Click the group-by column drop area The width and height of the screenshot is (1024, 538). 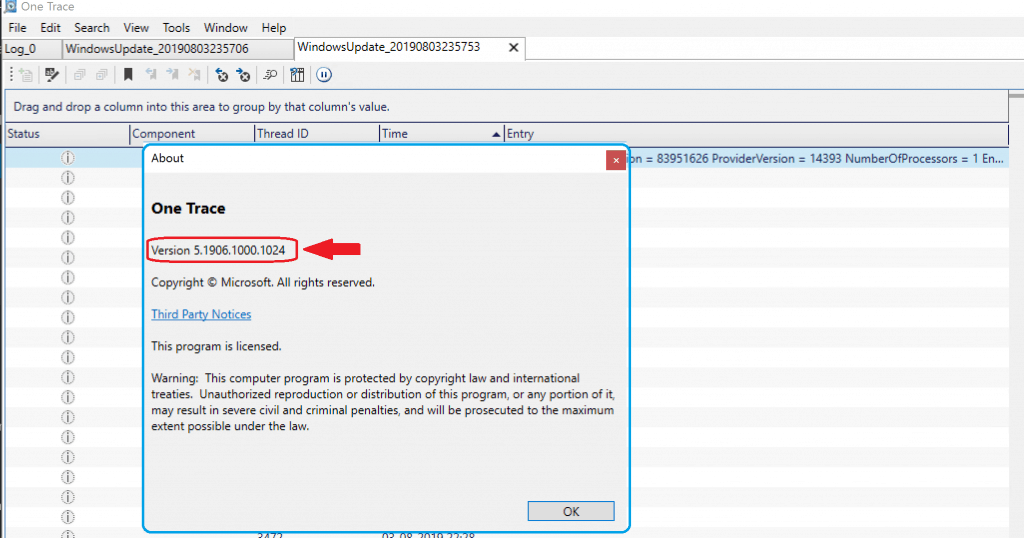[507, 106]
